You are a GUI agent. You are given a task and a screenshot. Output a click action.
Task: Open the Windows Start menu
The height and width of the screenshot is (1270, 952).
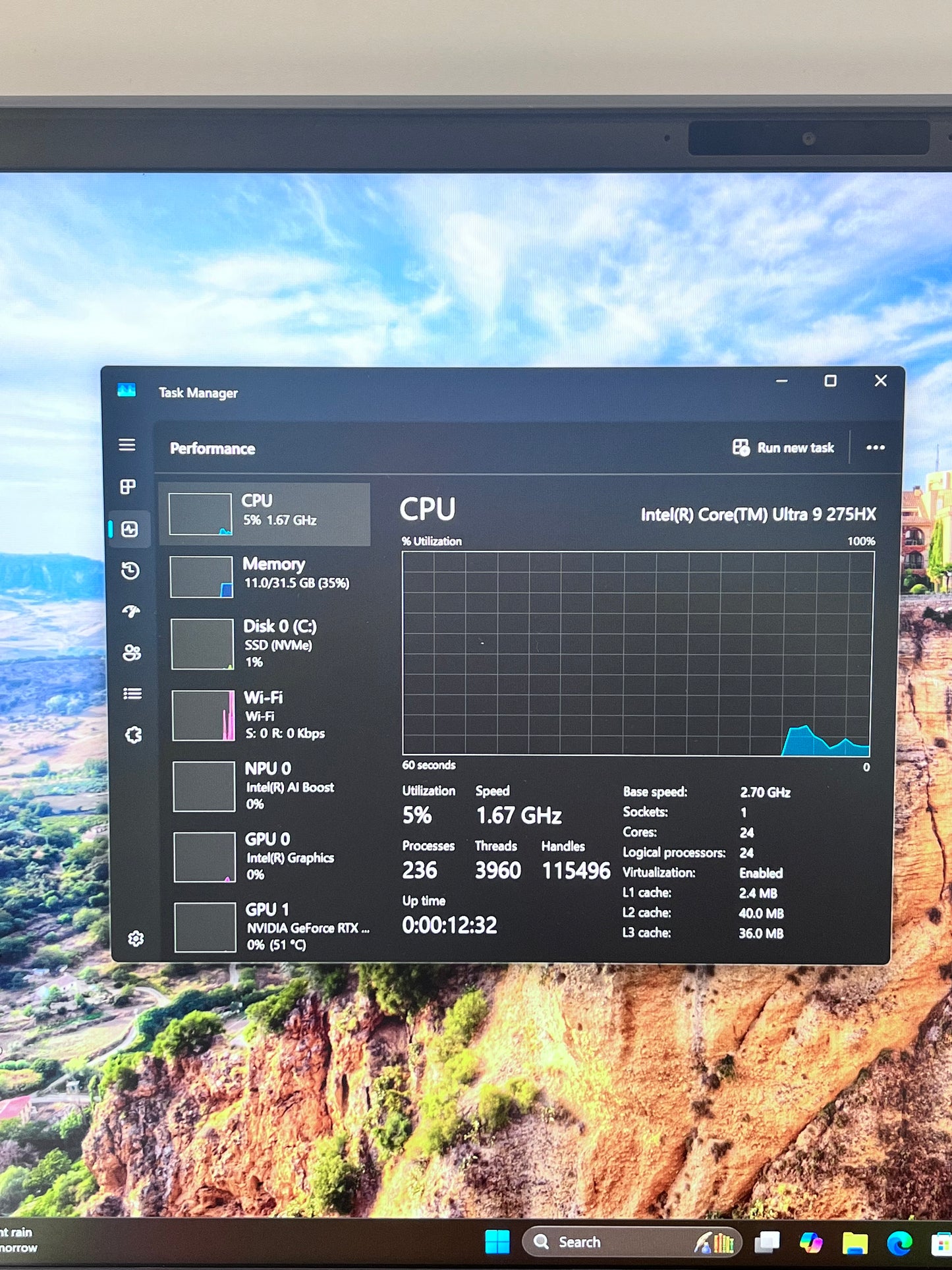[497, 1242]
